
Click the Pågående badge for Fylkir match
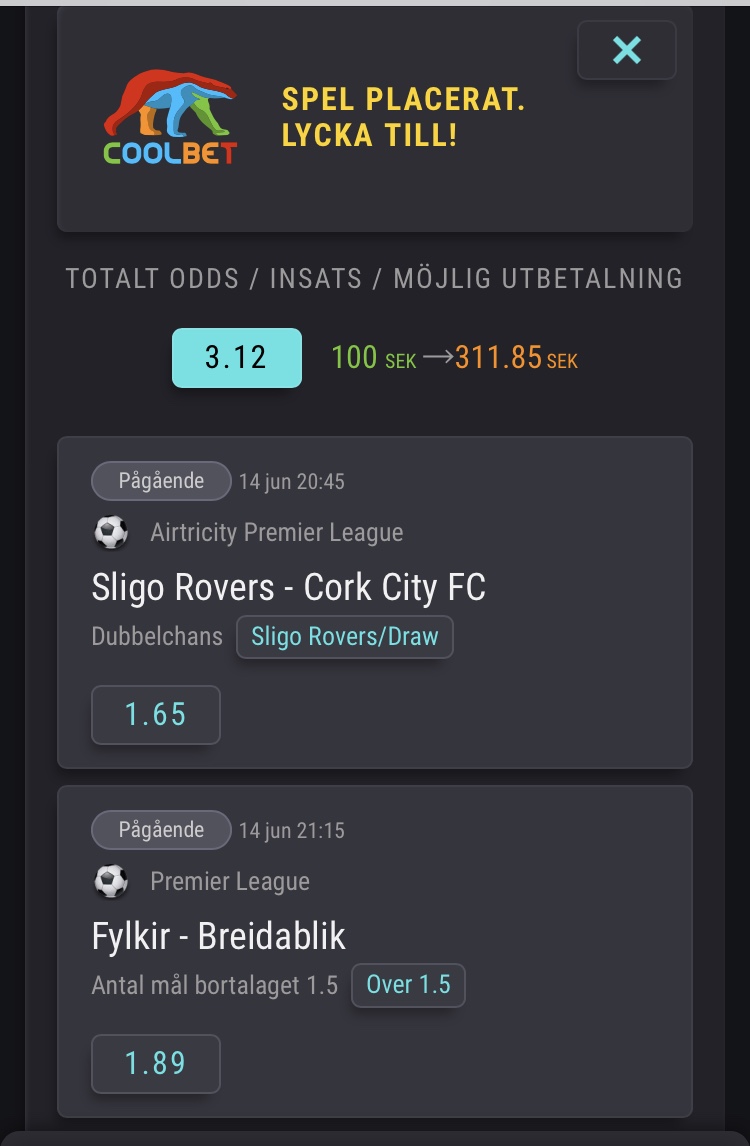click(x=161, y=830)
